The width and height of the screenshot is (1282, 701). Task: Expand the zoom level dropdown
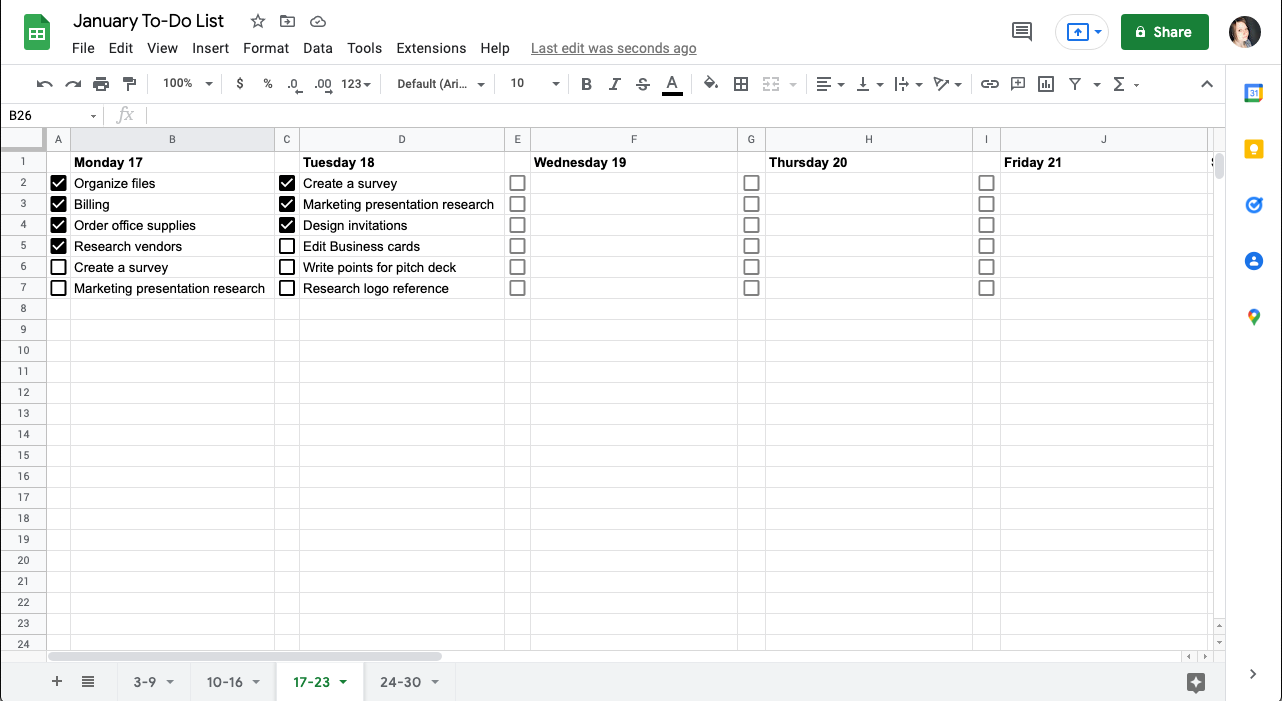186,83
